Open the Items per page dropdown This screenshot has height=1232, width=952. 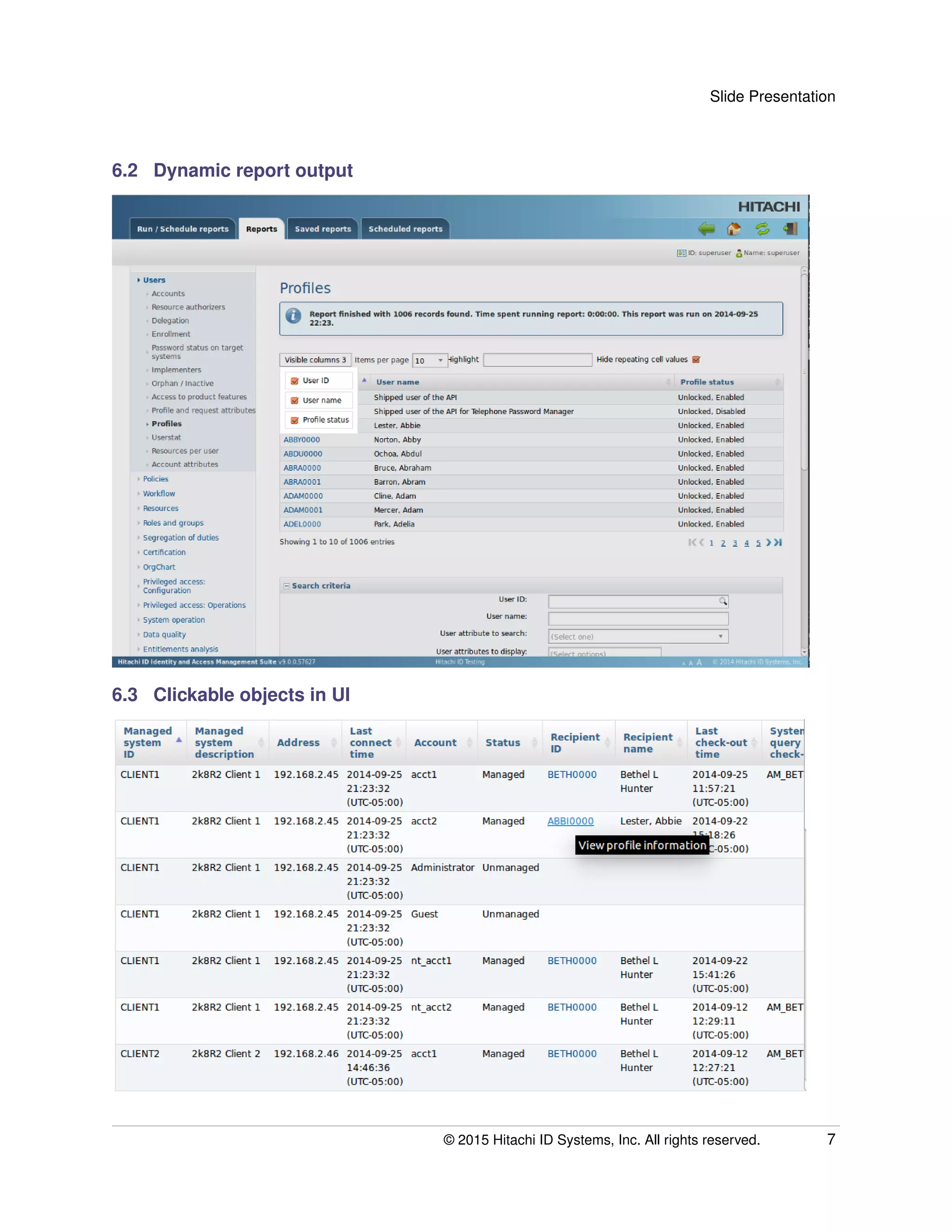pos(430,360)
